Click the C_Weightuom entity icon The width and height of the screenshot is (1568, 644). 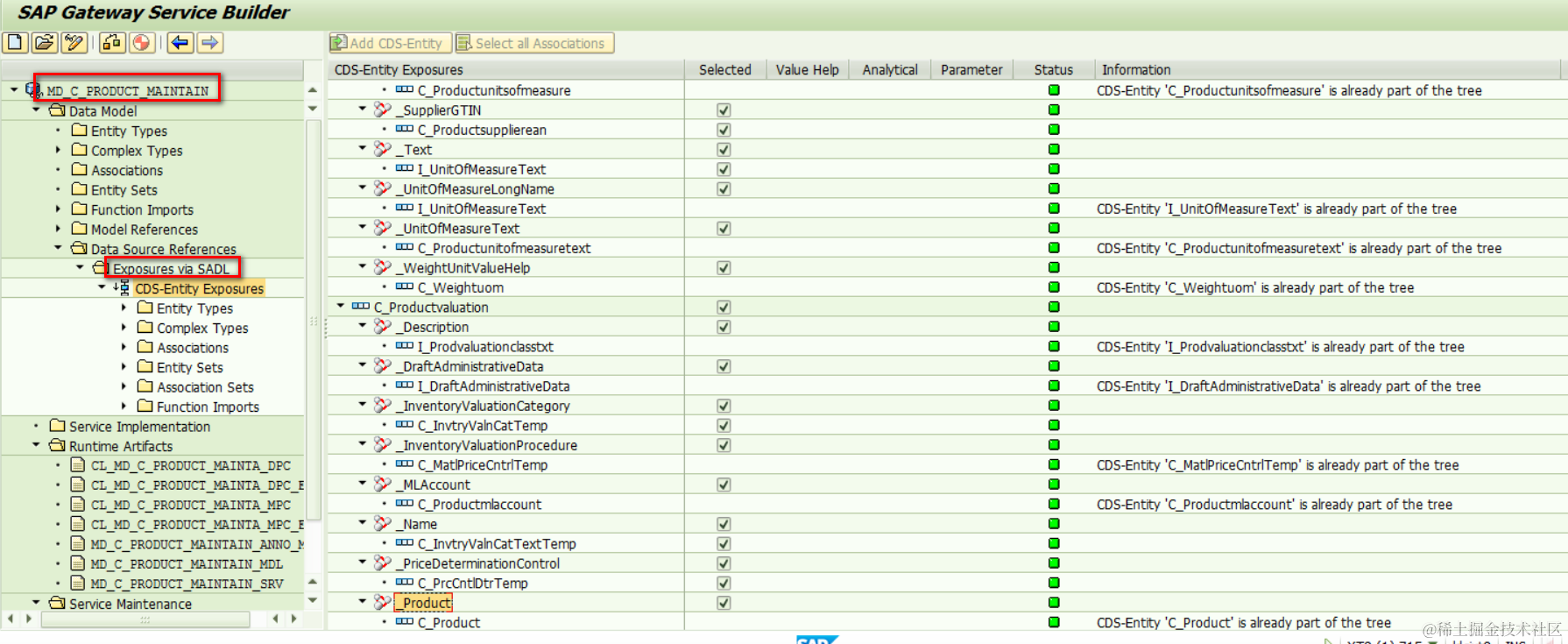click(404, 287)
